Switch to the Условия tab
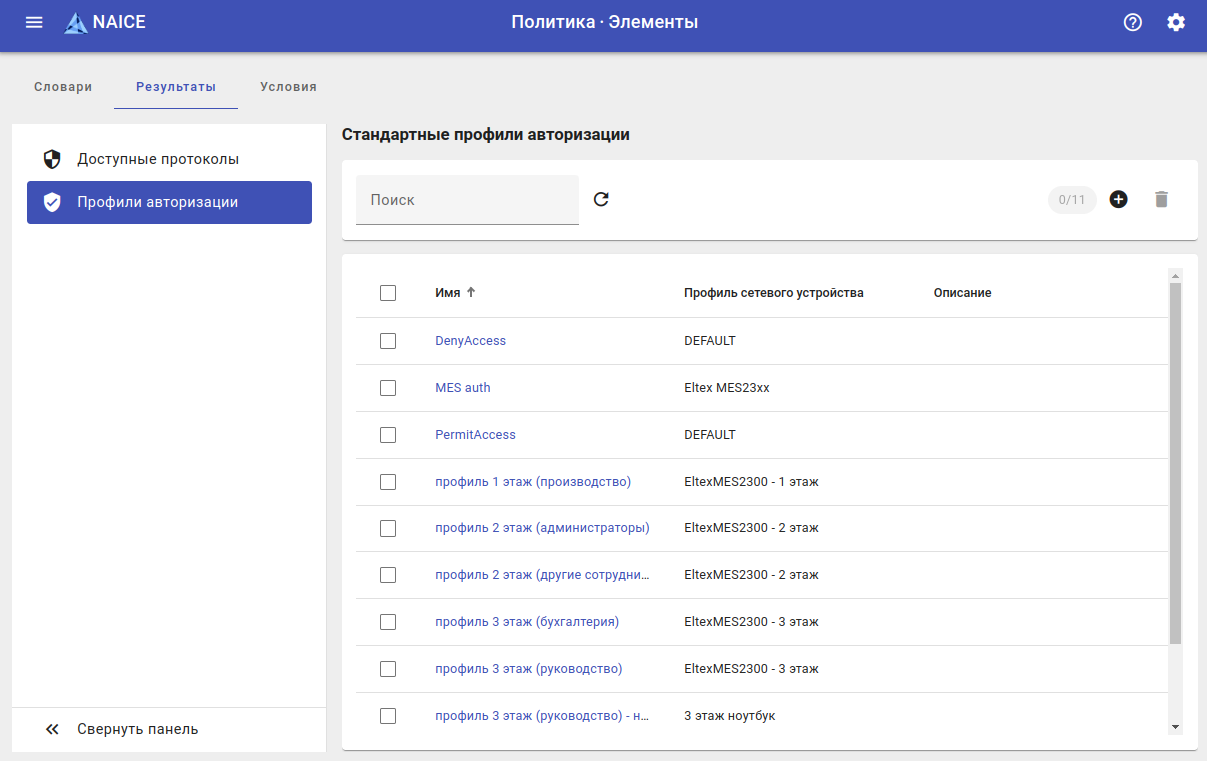This screenshot has height=761, width=1207. 288,87
